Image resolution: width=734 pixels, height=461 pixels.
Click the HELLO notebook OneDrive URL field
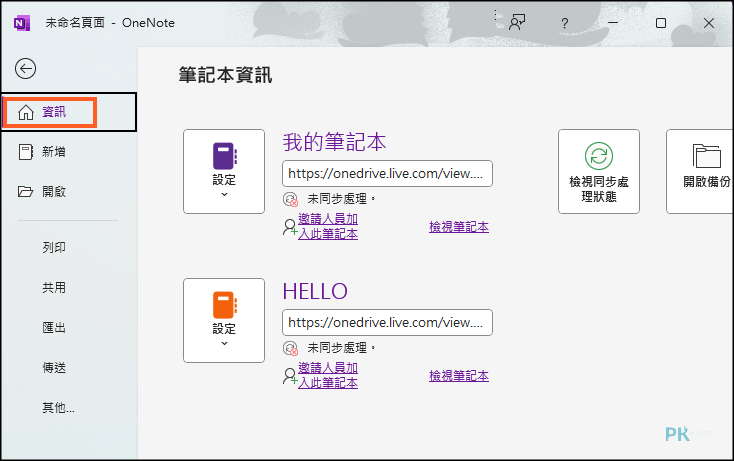tap(387, 322)
